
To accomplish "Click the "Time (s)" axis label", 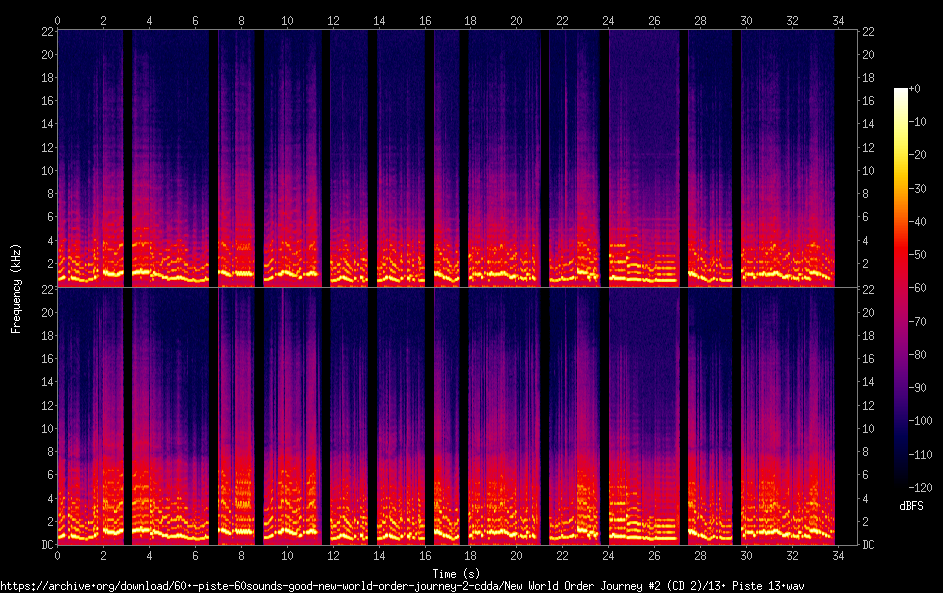I will [x=456, y=573].
